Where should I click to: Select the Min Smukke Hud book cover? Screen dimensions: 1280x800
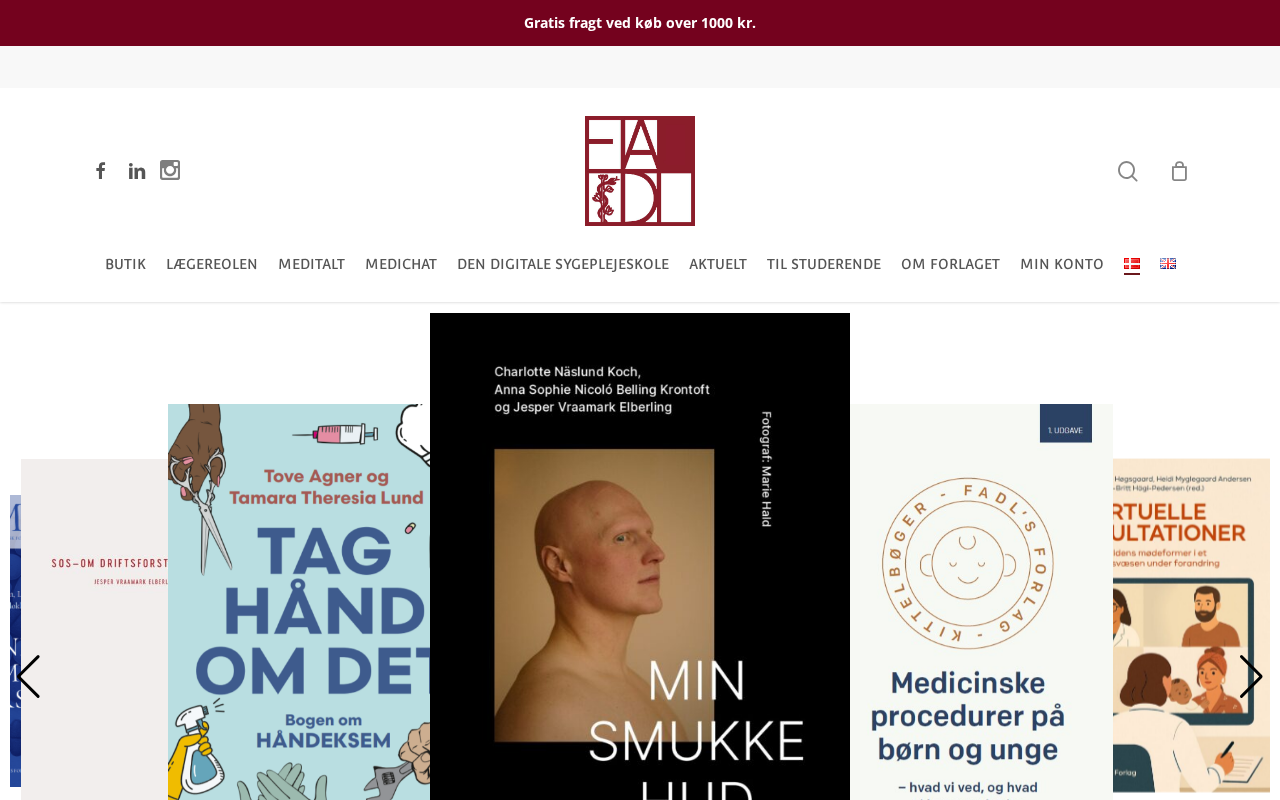click(640, 556)
